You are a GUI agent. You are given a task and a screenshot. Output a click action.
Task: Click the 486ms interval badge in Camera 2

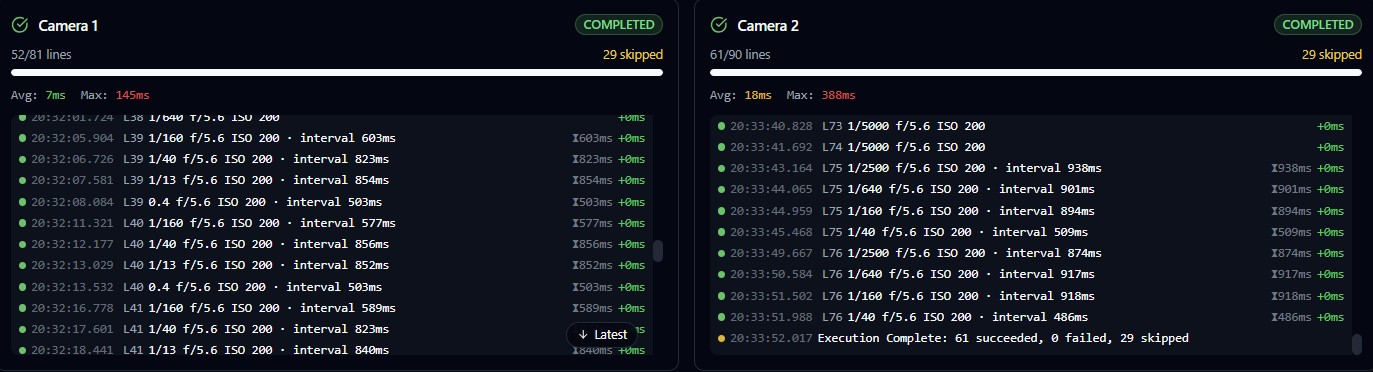1291,317
